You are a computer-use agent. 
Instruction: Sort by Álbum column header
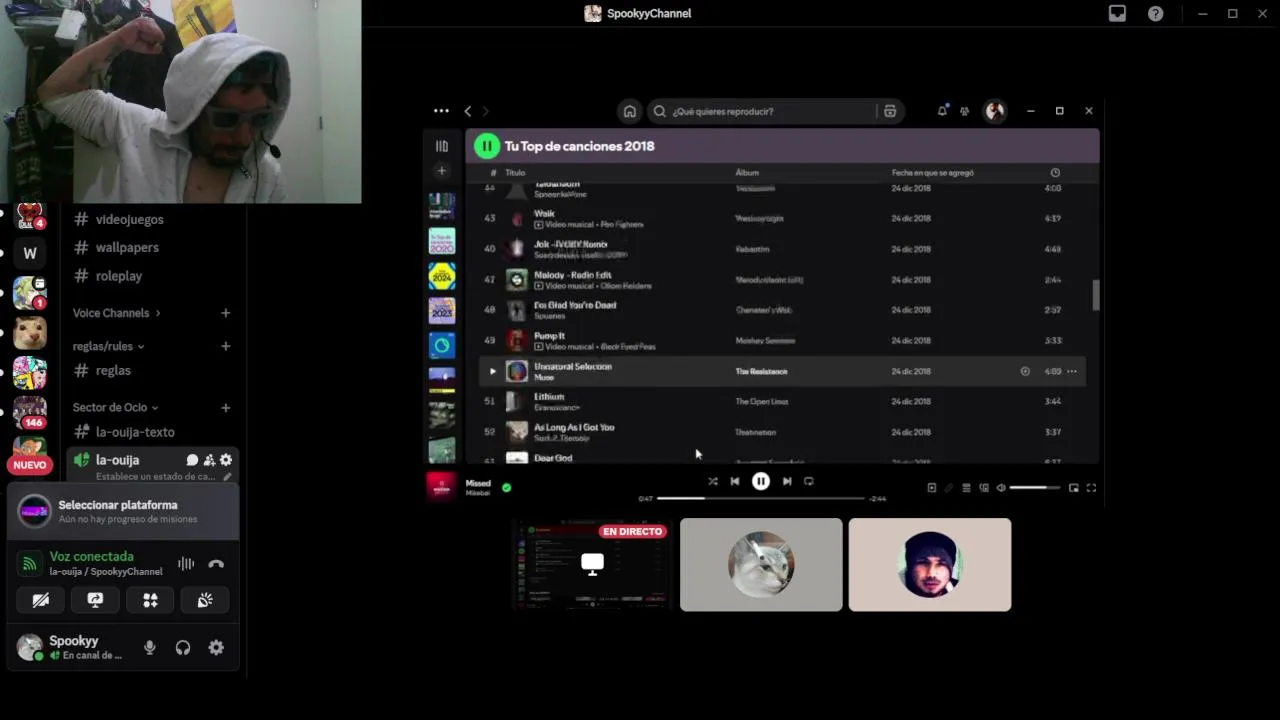747,173
